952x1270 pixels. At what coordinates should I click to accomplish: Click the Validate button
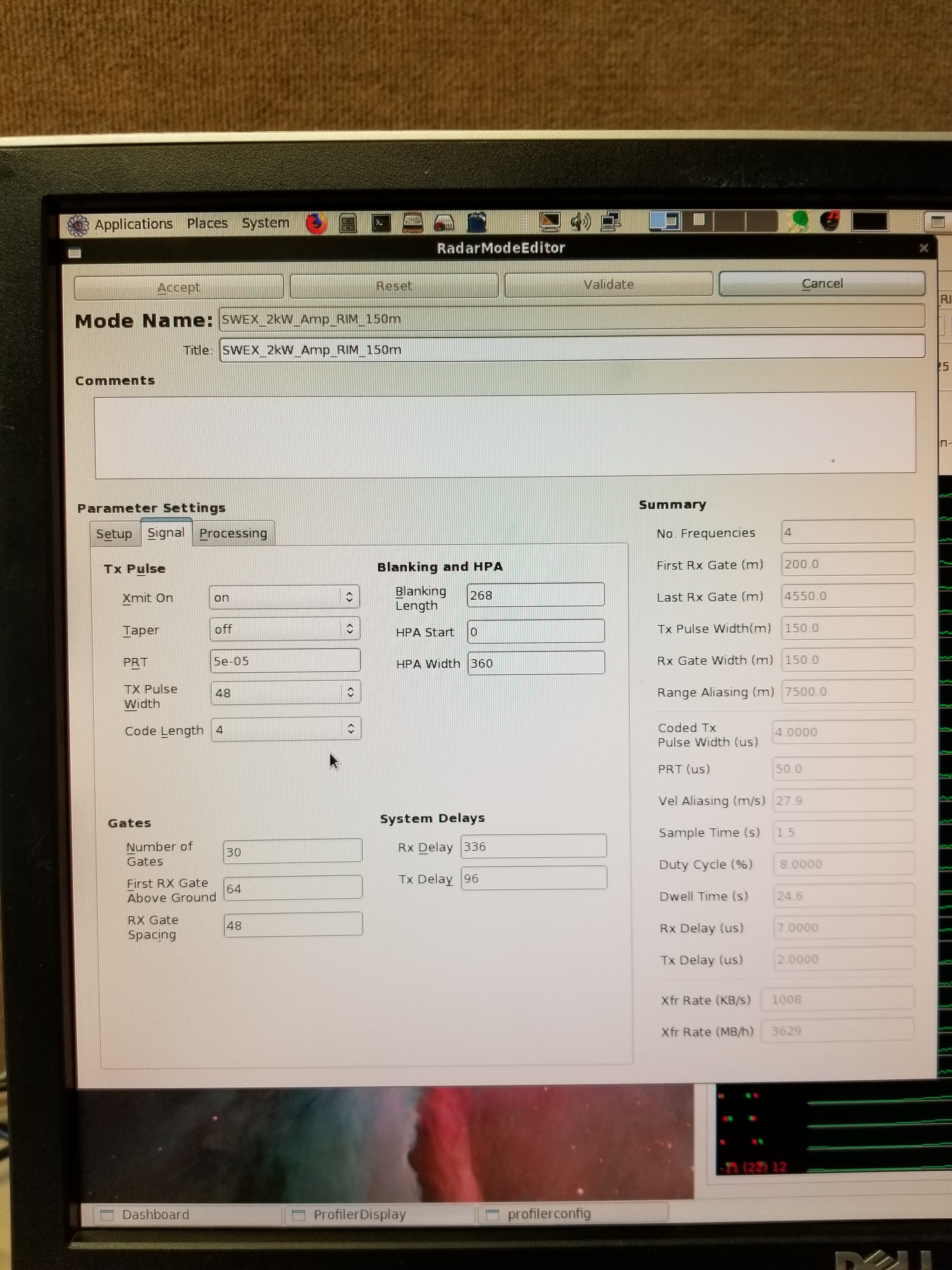[608, 285]
